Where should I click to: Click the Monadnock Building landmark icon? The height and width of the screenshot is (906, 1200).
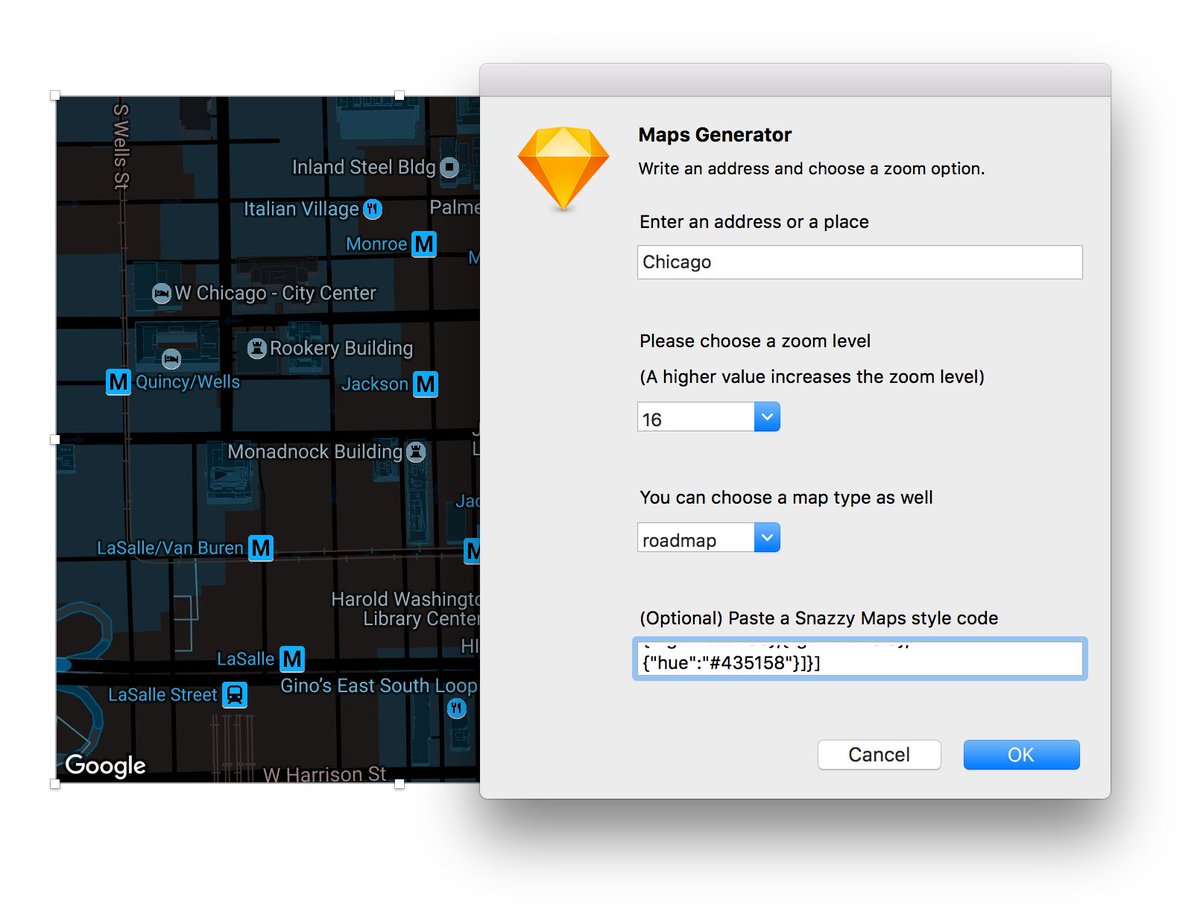(417, 452)
